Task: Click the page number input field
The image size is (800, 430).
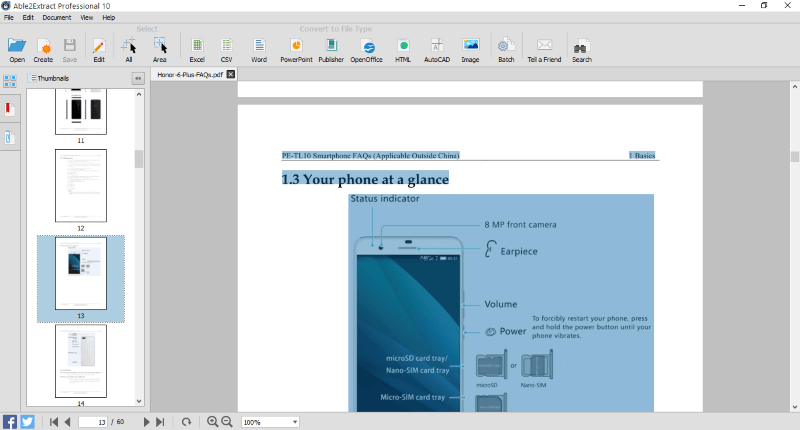Action: [92, 422]
